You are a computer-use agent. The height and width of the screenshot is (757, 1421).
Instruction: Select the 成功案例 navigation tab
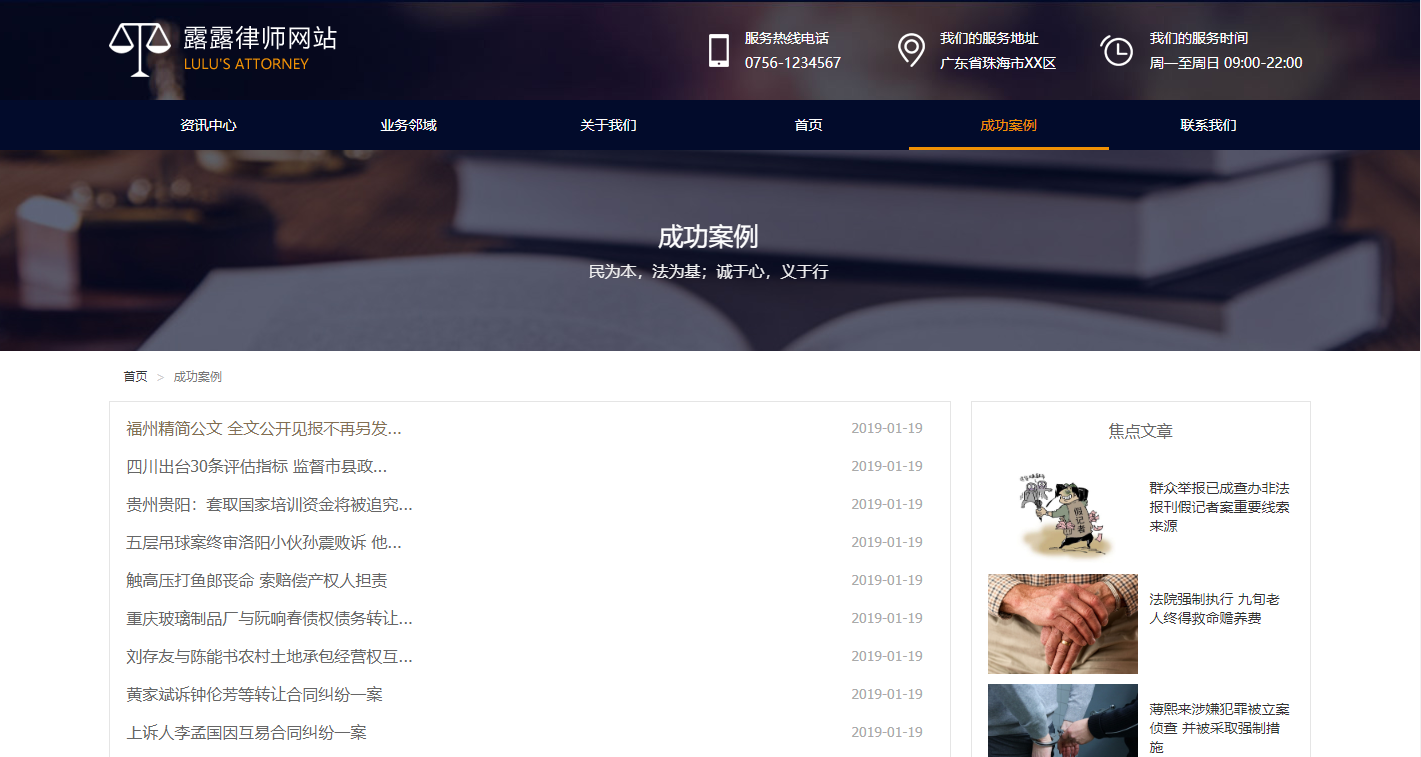click(1008, 125)
